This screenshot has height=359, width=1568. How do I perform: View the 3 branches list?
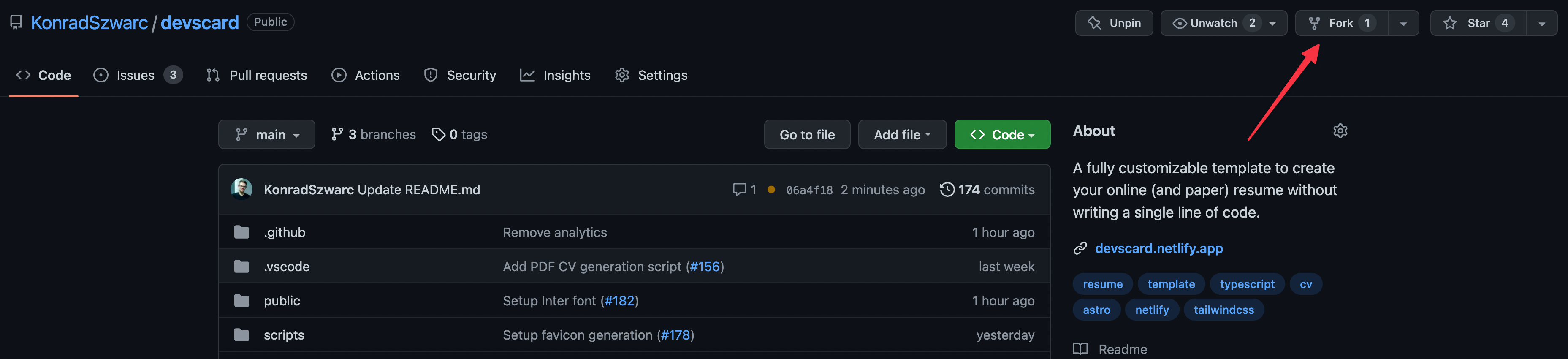tap(373, 134)
